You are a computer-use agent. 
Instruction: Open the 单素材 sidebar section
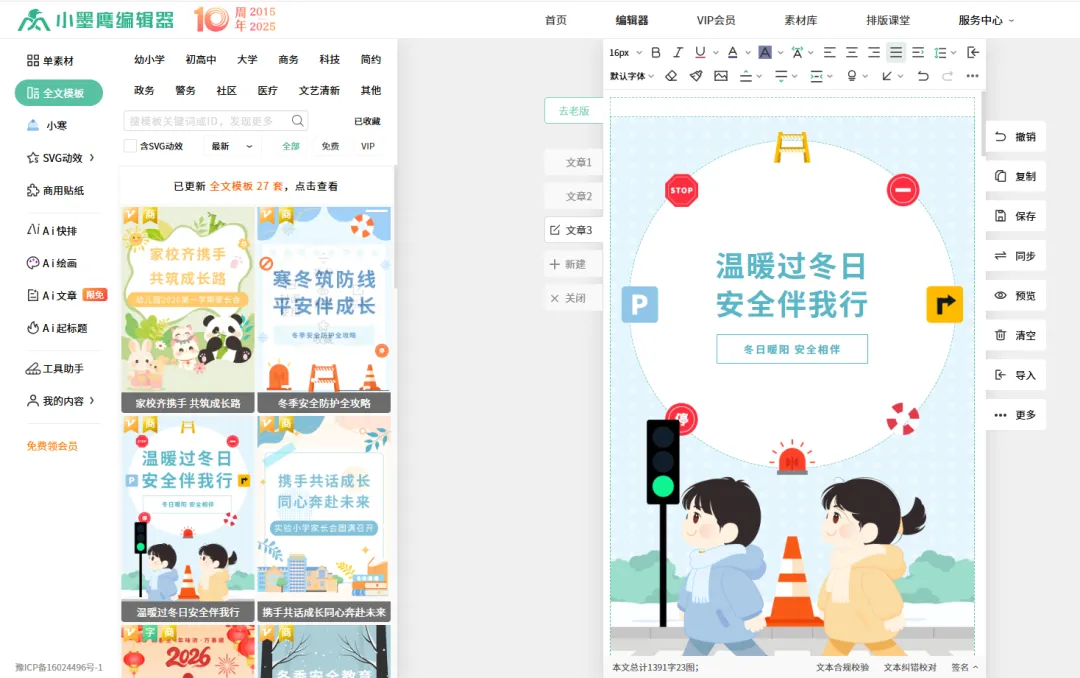coord(50,61)
